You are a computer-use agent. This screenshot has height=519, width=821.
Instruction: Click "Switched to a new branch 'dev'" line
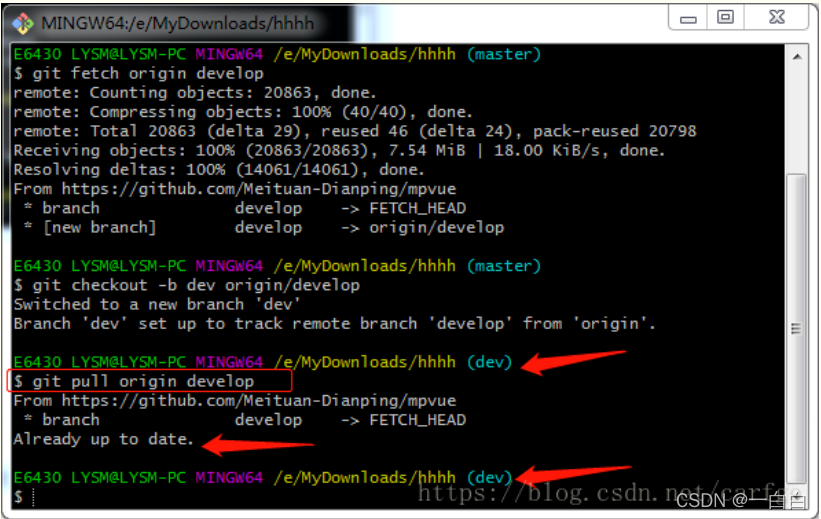157,304
